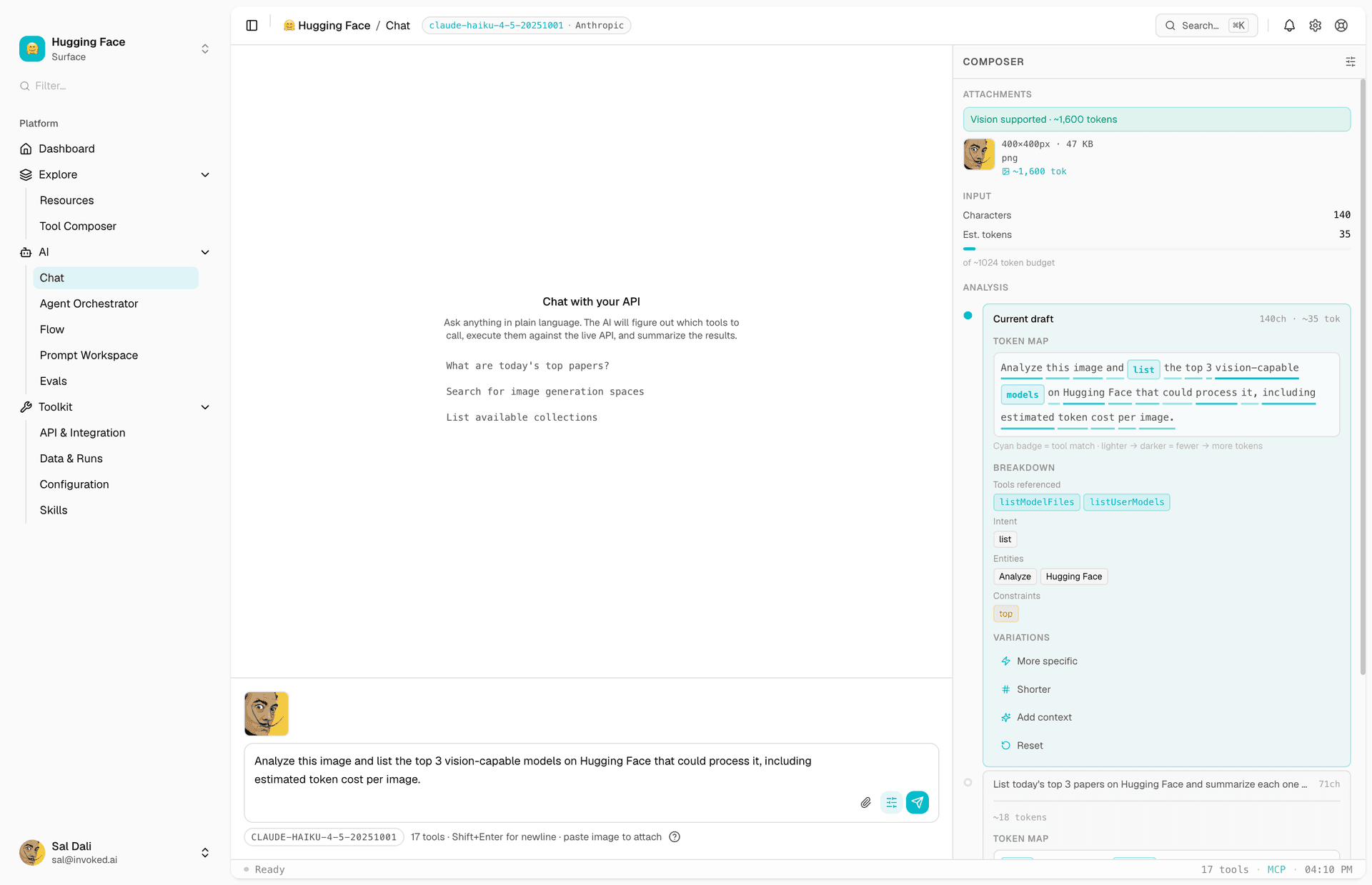Open Skills page
The width and height of the screenshot is (1372, 885).
click(54, 510)
